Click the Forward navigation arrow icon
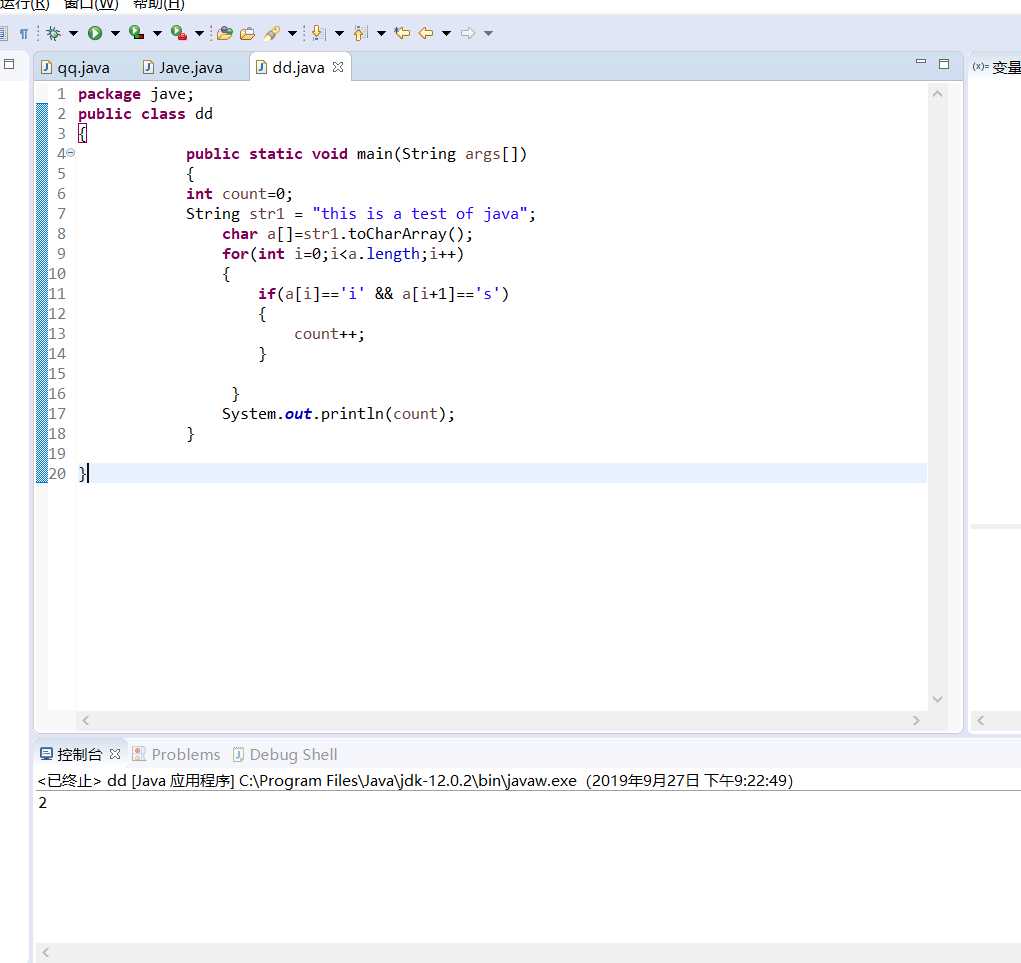Screen dimensions: 1021x963 pos(468,33)
